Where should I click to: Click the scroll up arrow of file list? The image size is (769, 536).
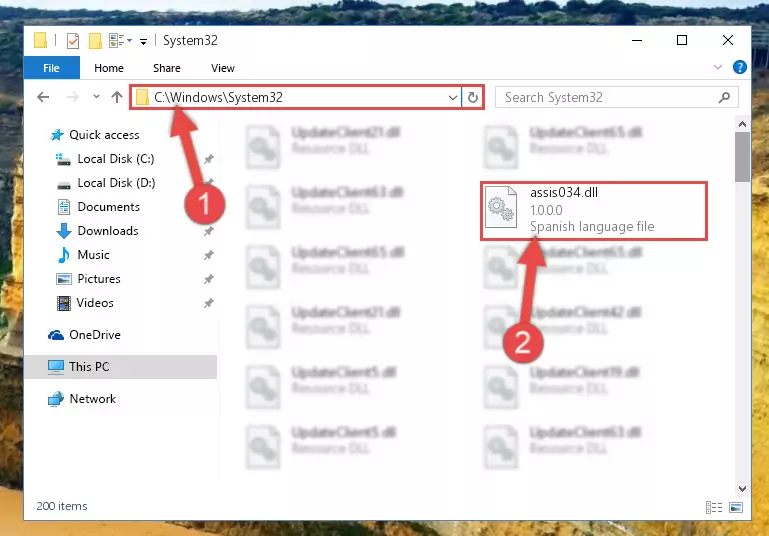[742, 125]
